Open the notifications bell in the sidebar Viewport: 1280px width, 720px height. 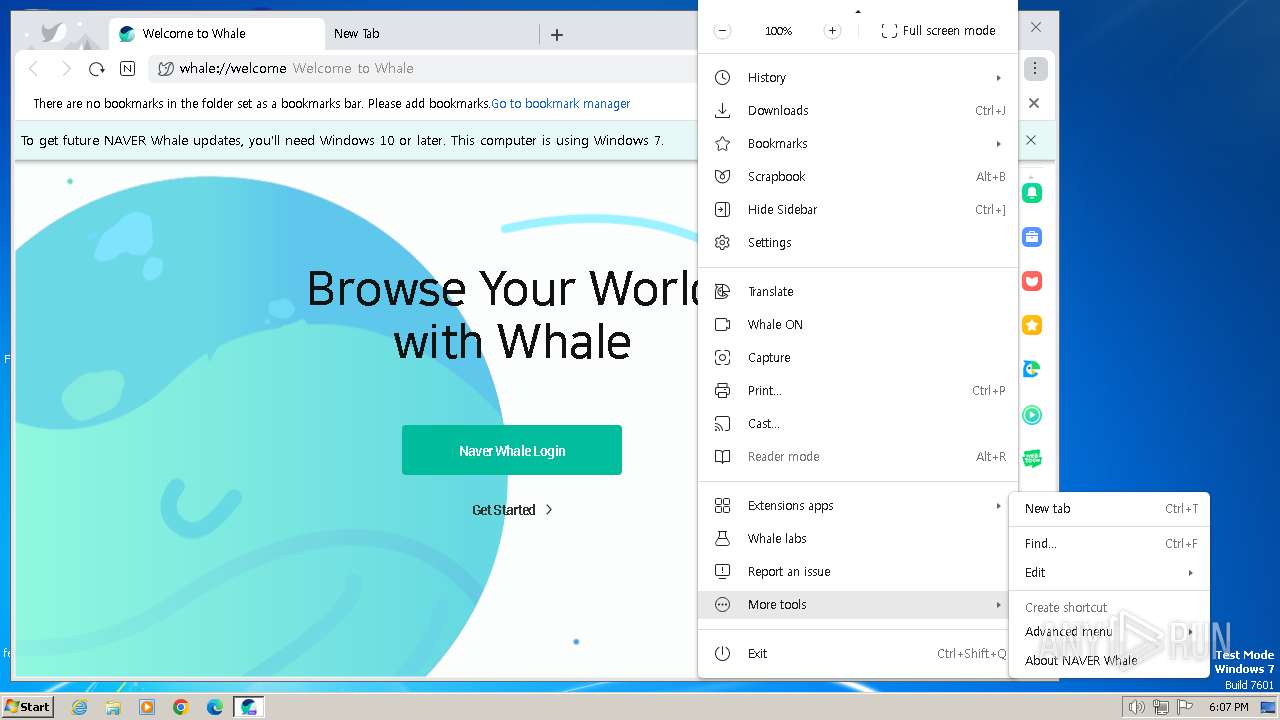click(1032, 193)
